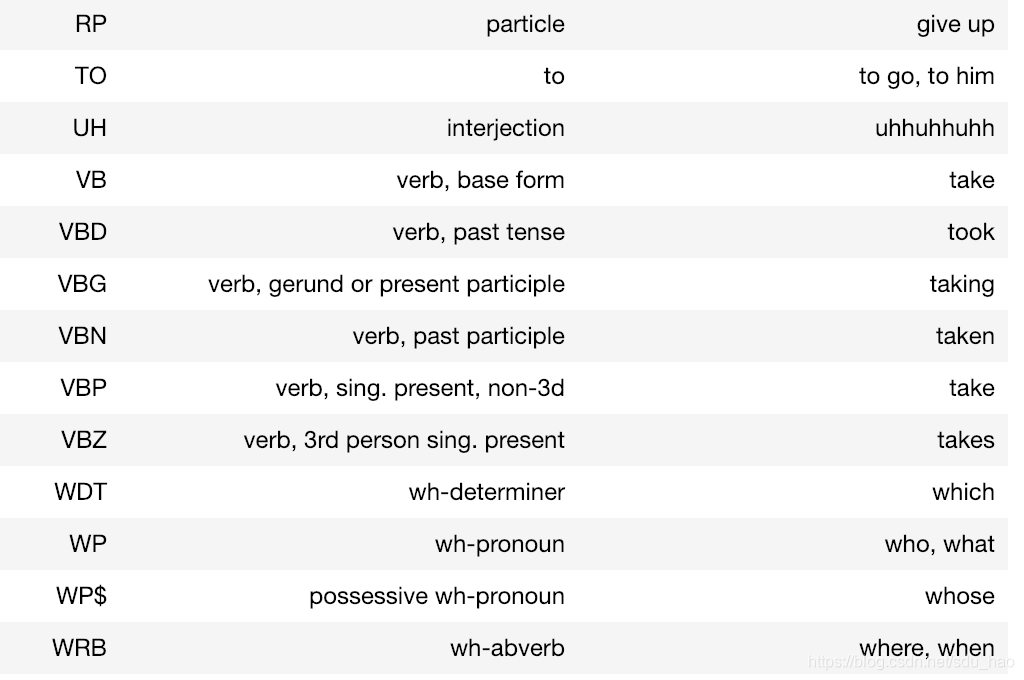The height and width of the screenshot is (680, 1024).
Task: Select the 'uhhuhhuhh' example text
Action: [x=935, y=128]
